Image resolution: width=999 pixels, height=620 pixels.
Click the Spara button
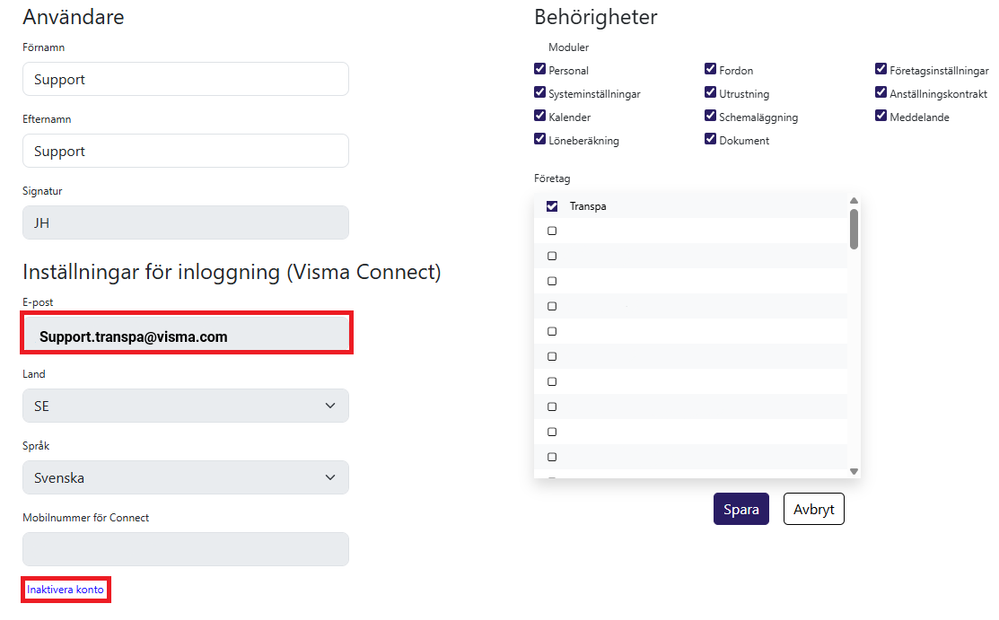pyautogui.click(x=740, y=509)
